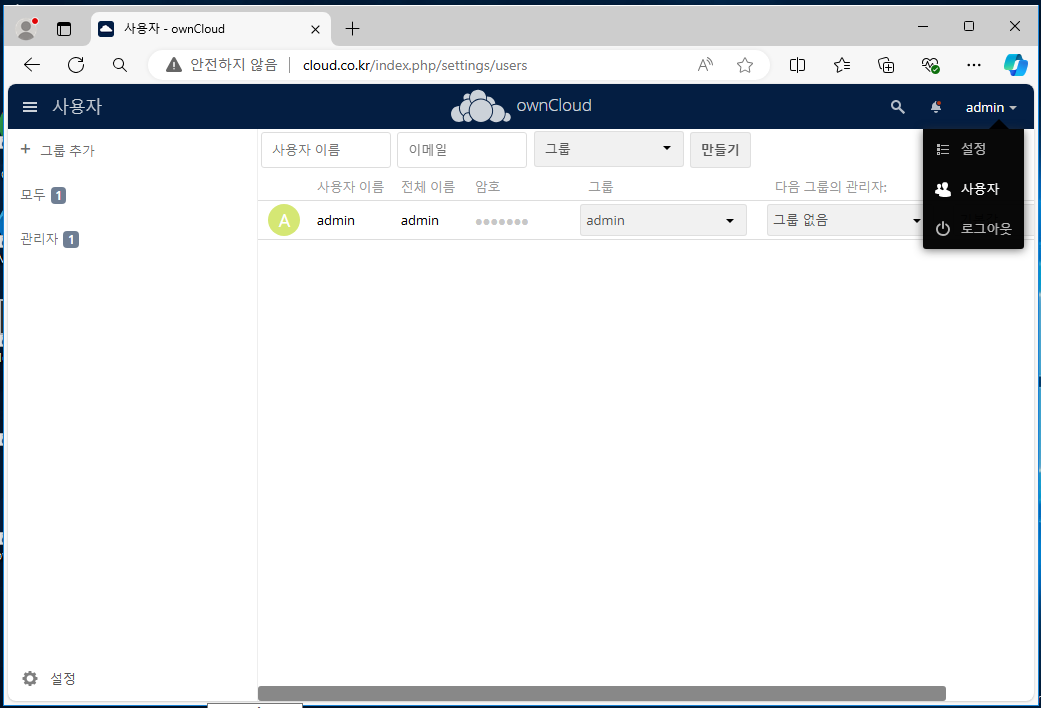
Task: Open the ownCloud search magnifier
Action: click(898, 107)
